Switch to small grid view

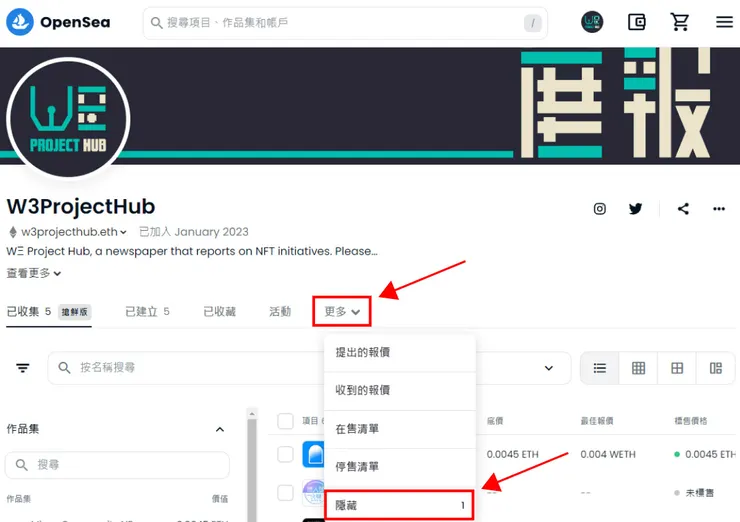coord(638,368)
